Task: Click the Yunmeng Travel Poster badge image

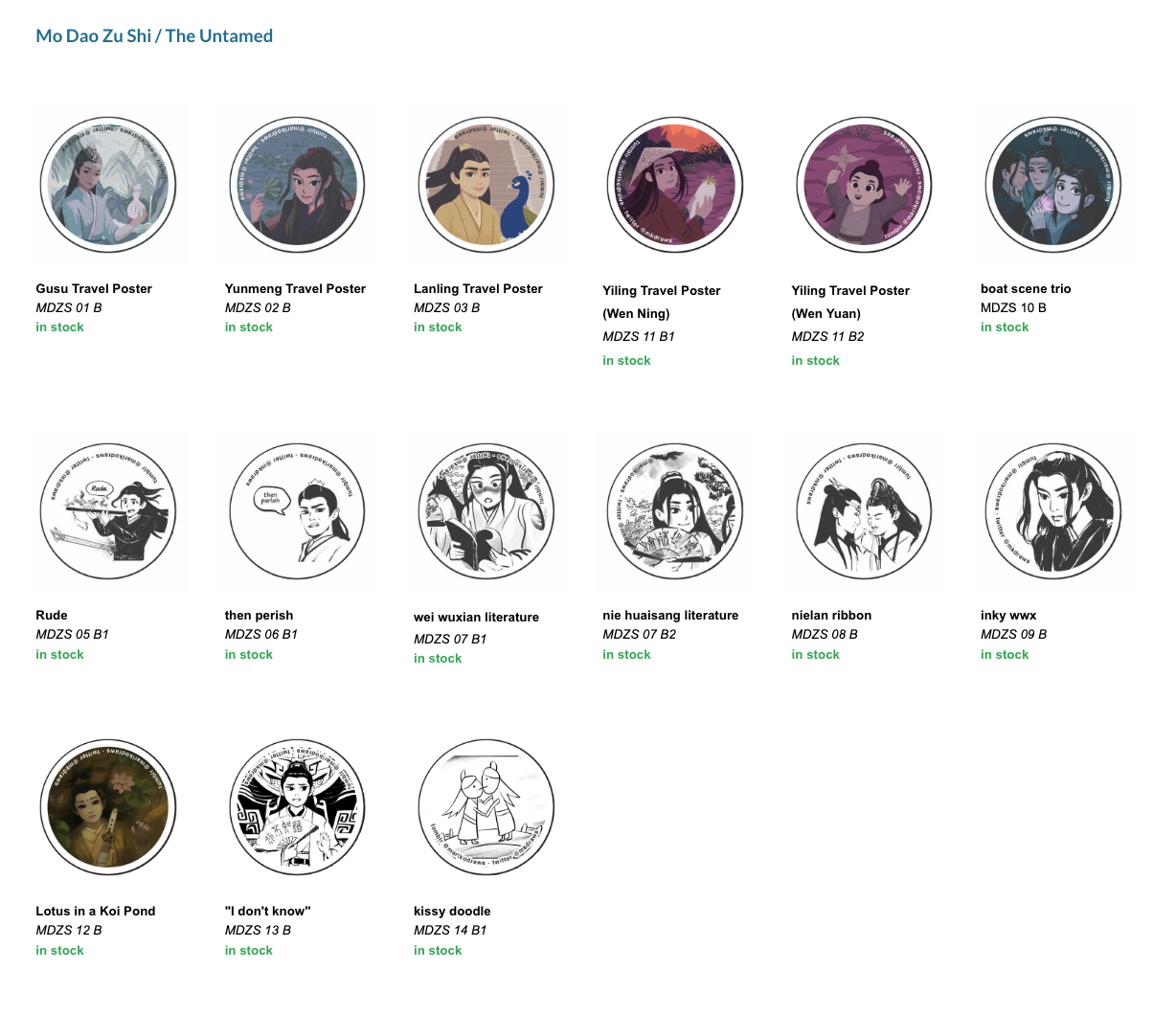Action: [x=297, y=185]
